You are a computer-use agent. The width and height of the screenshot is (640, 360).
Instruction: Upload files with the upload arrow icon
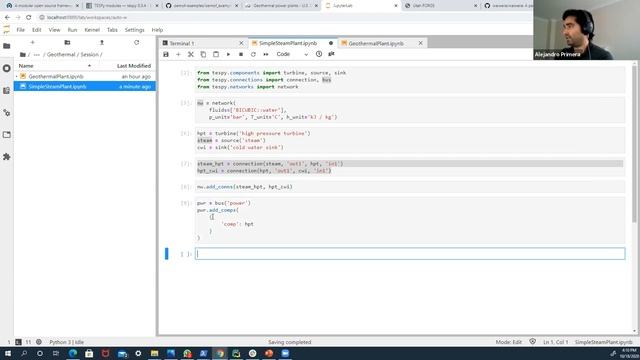point(102,42)
